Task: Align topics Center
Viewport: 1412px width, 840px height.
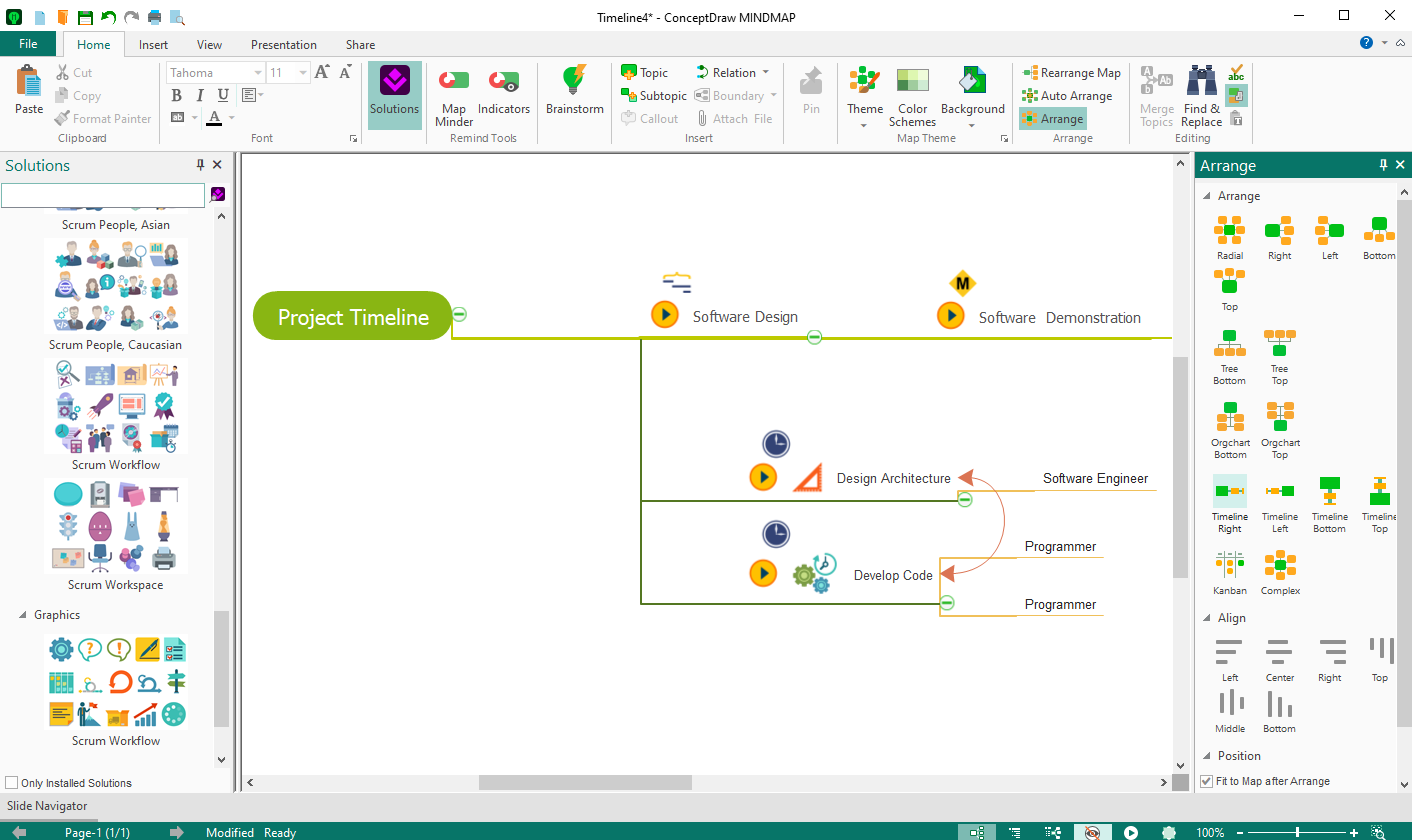Action: pyautogui.click(x=1279, y=660)
